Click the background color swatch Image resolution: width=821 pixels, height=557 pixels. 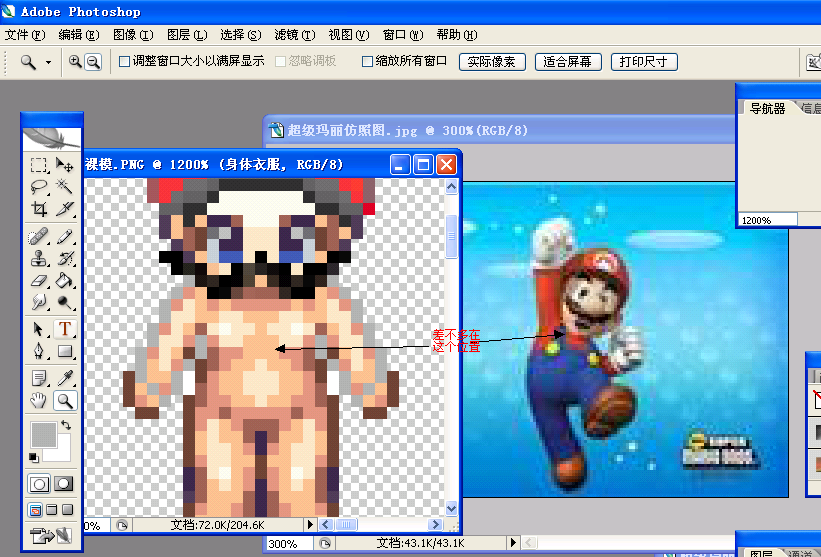click(62, 452)
